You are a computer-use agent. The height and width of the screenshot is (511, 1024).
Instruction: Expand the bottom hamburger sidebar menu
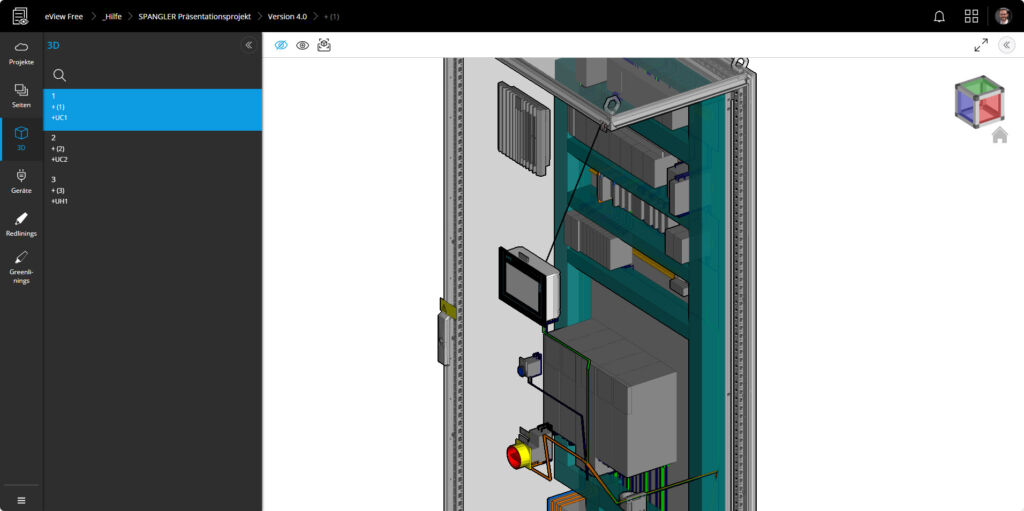pyautogui.click(x=21, y=500)
